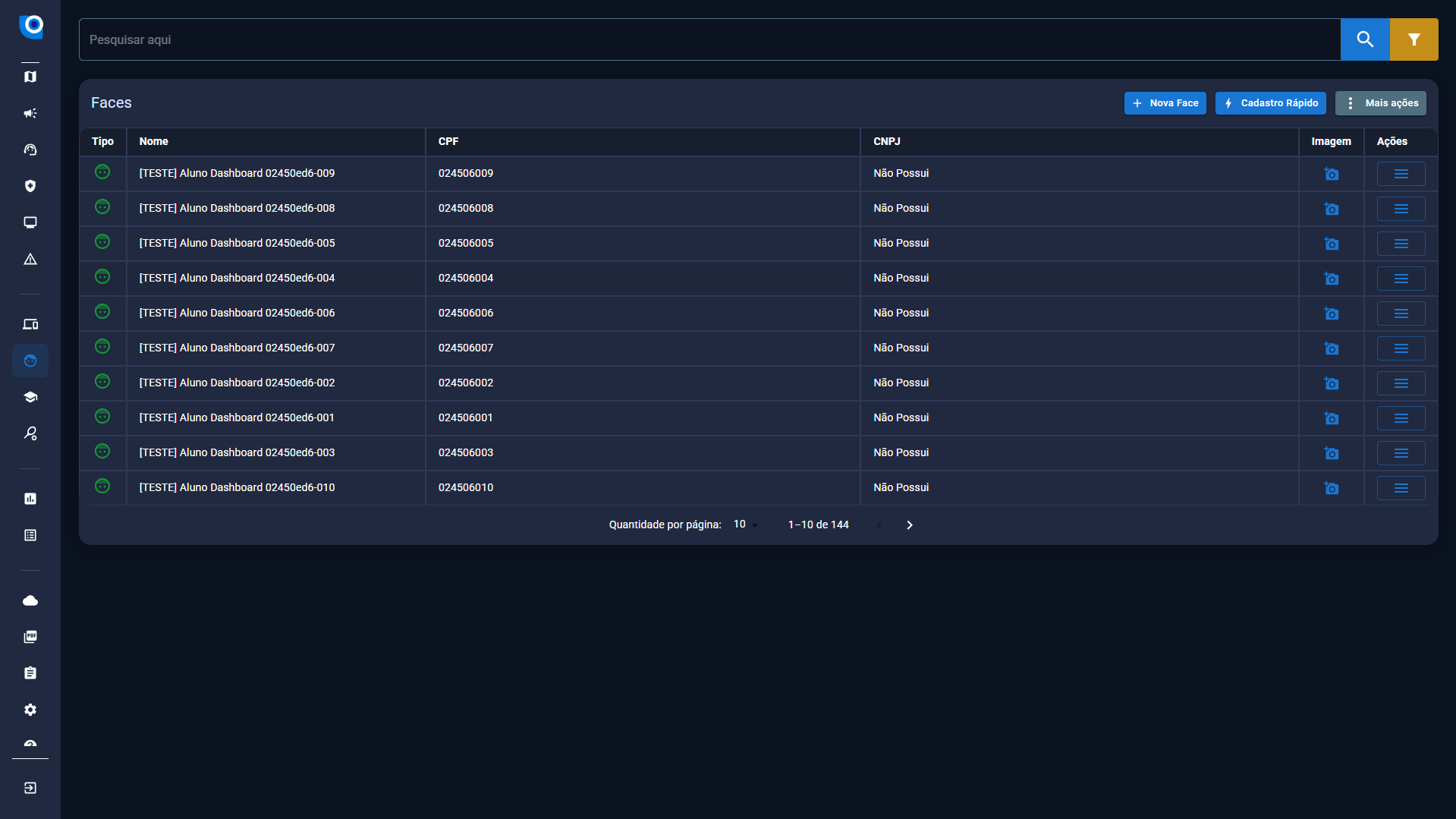Open the PDF library sidebar icon
The height and width of the screenshot is (819, 1456).
click(30, 637)
